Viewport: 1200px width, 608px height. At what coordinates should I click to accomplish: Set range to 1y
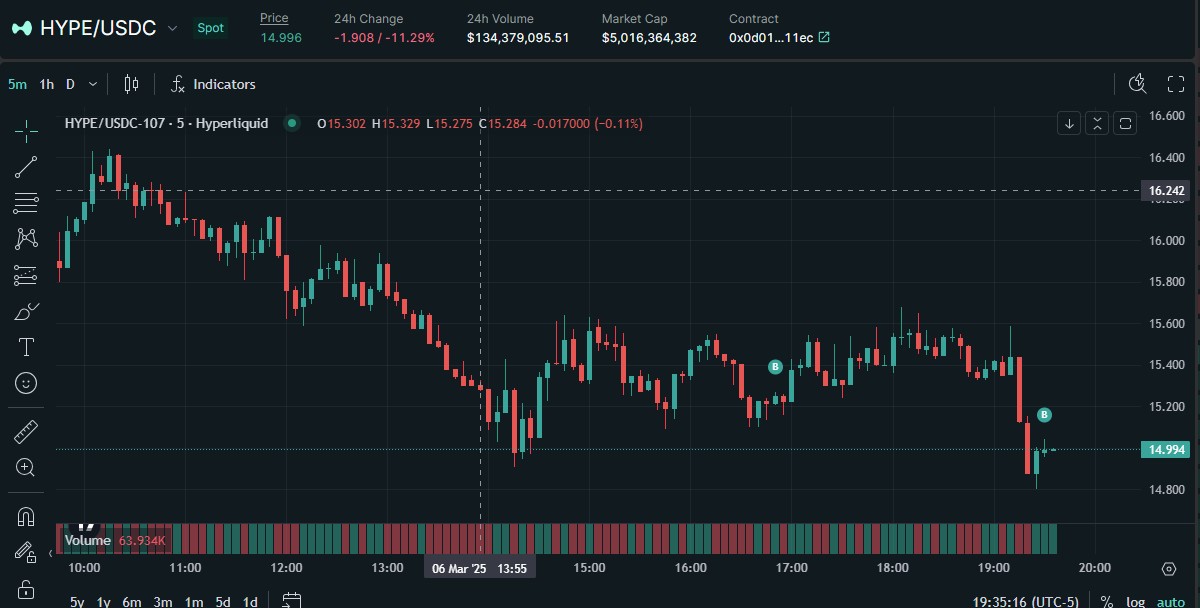click(104, 601)
